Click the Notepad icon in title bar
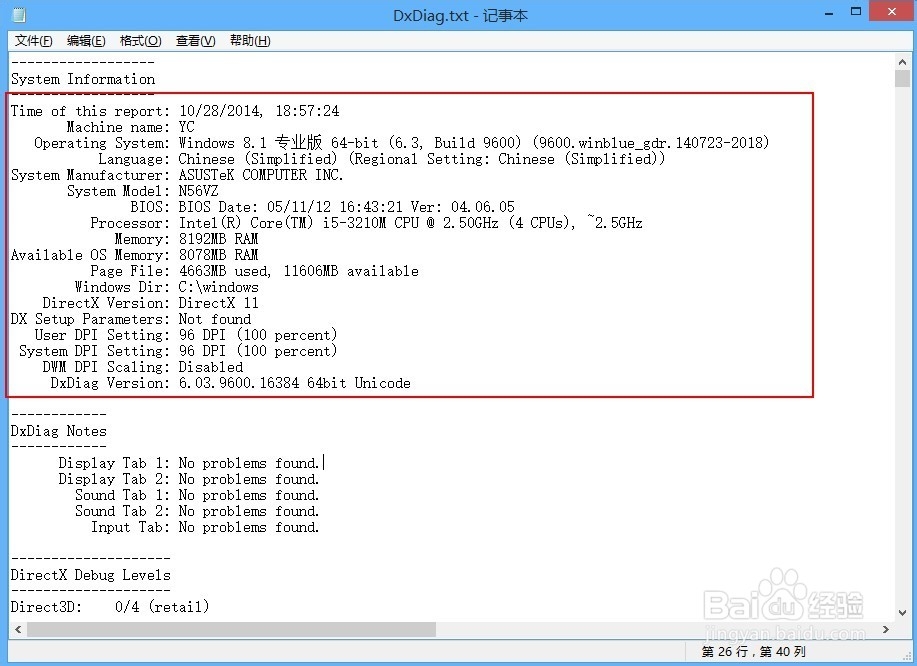Image resolution: width=917 pixels, height=666 pixels. point(19,15)
